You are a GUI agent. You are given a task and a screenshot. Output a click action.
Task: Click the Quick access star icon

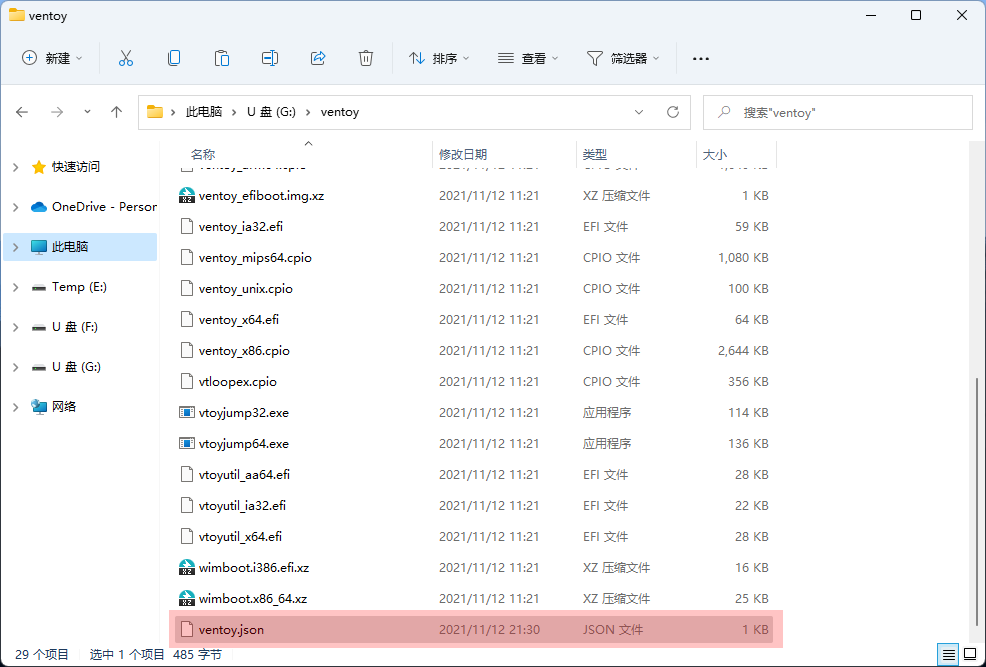pos(39,167)
